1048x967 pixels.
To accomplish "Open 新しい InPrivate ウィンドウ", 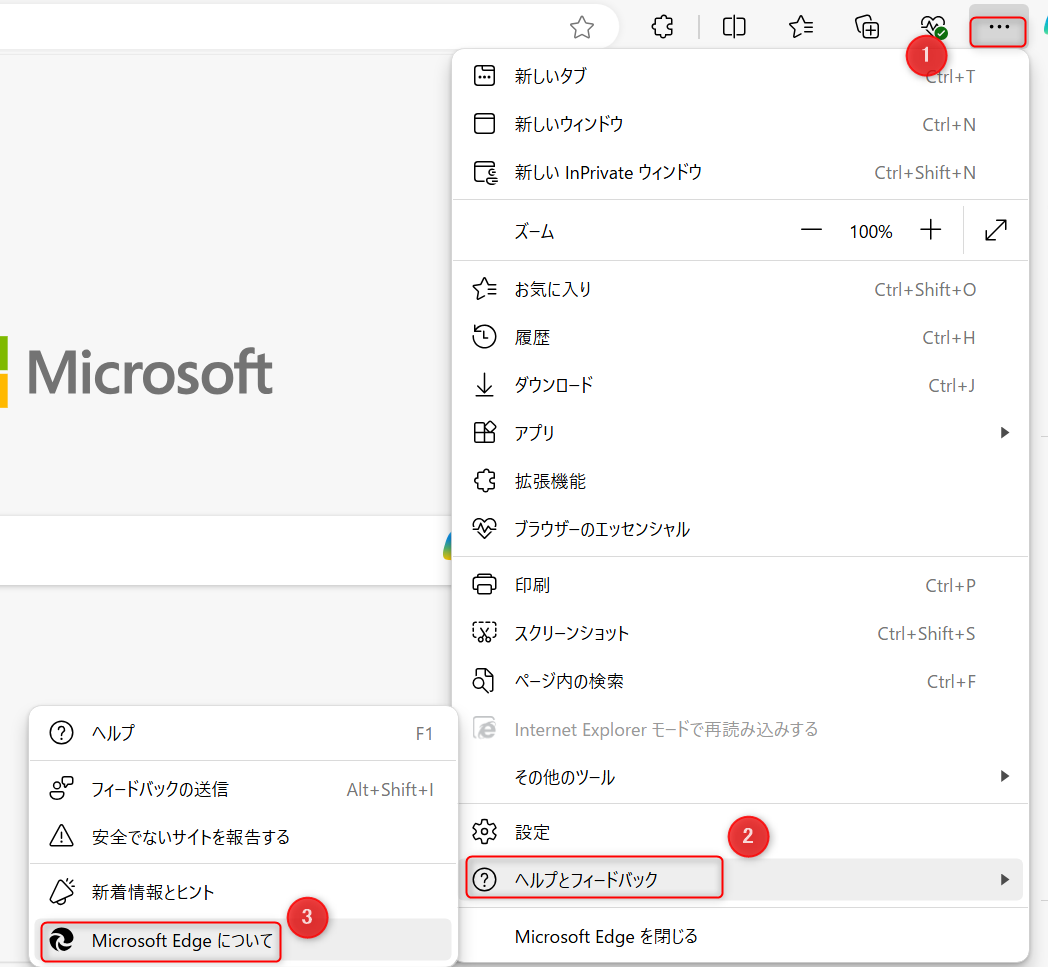I will 740,173.
